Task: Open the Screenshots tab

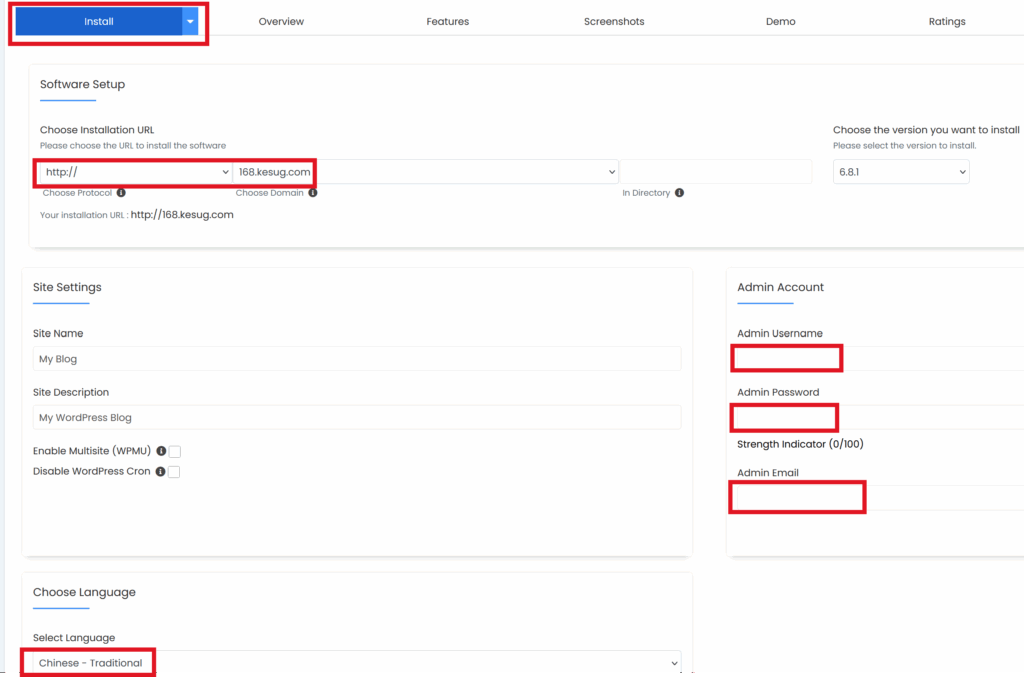Action: point(614,22)
